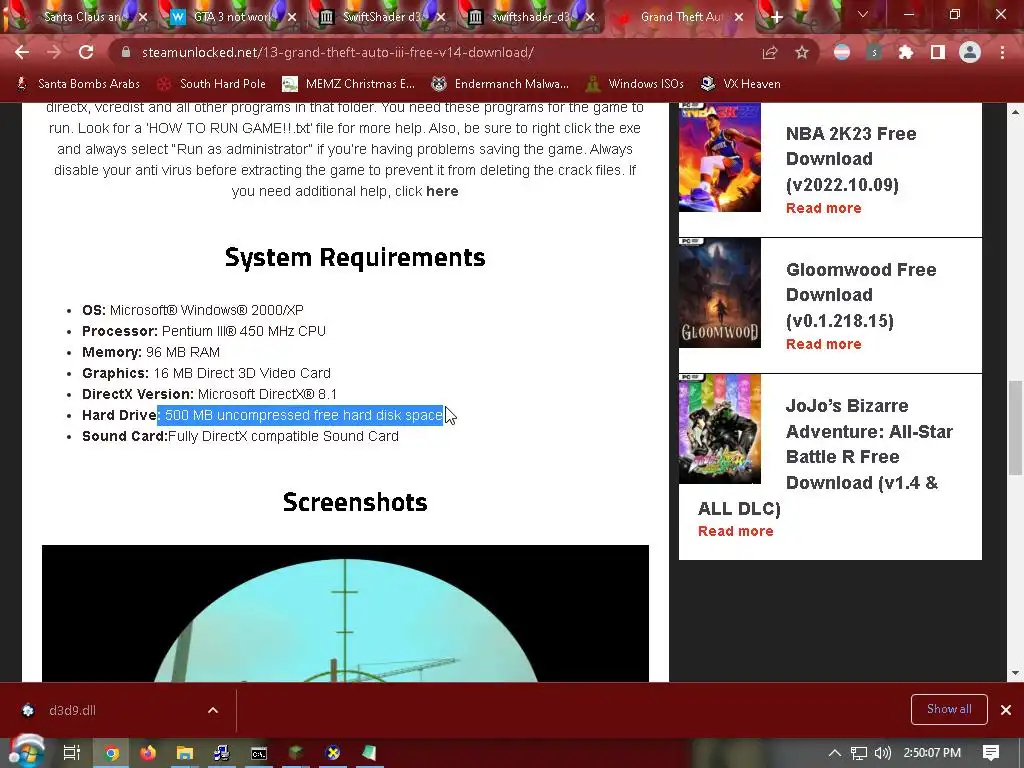This screenshot has height=768, width=1024.
Task: Show hidden system tray icons
Action: pos(835,753)
